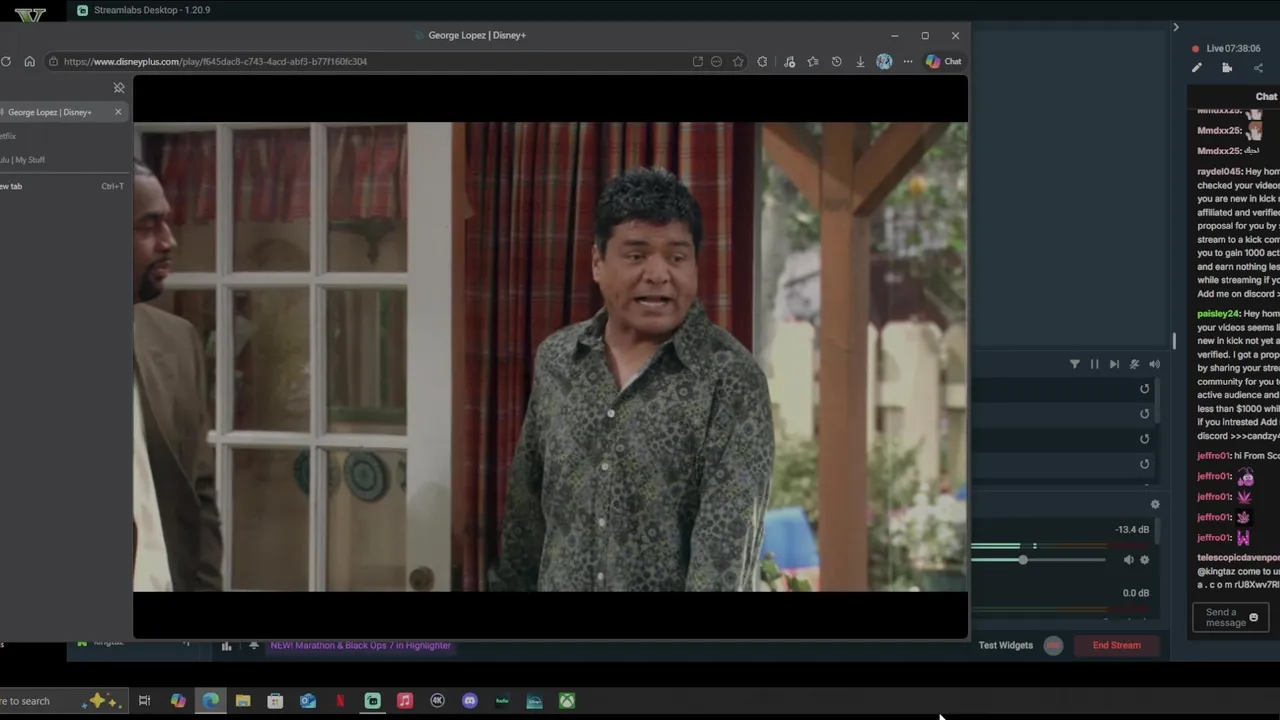Open Xbox app from taskbar

click(x=567, y=701)
